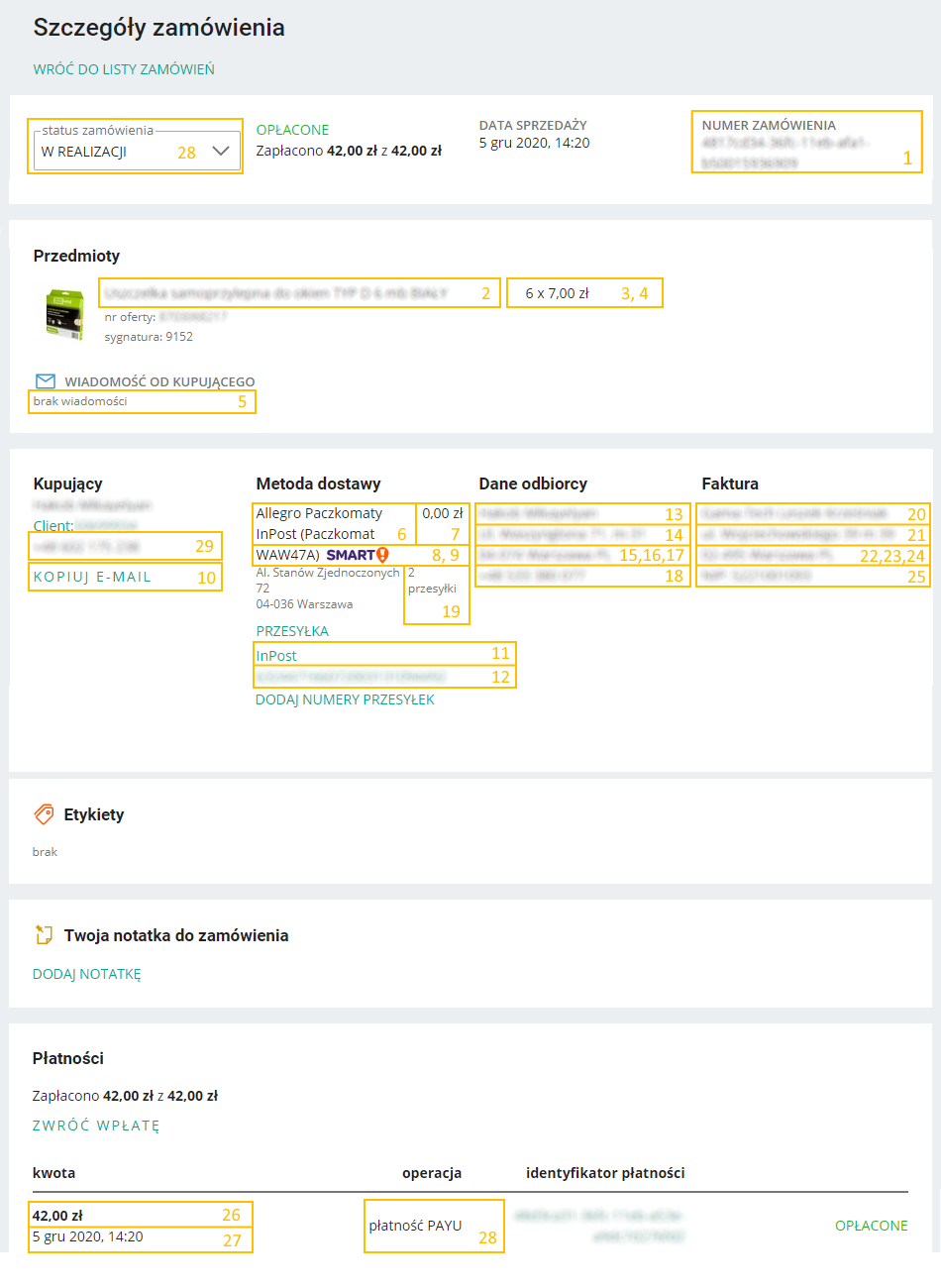Viewport: 941px width, 1288px height.
Task: Click Zwróć wpłatę refund link
Action: (x=96, y=1126)
